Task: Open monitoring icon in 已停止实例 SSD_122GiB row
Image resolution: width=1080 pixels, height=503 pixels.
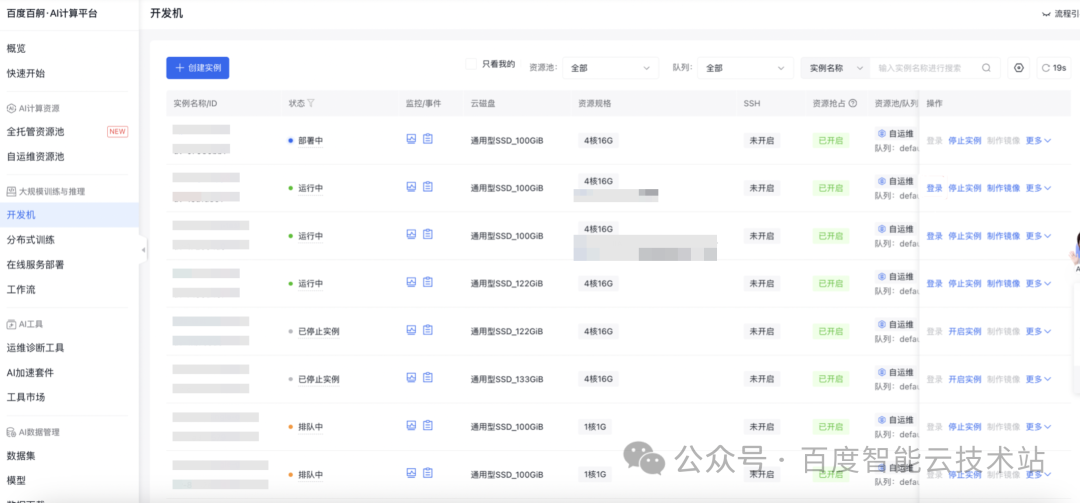Action: coord(411,330)
